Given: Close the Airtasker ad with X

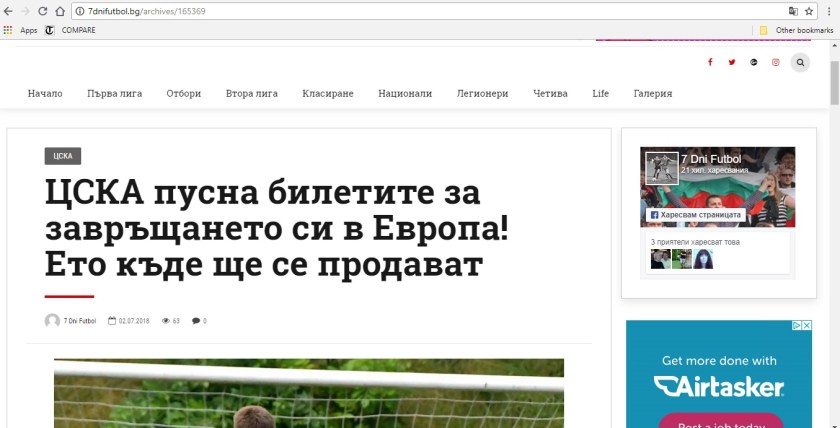Looking at the screenshot, I should (x=806, y=326).
